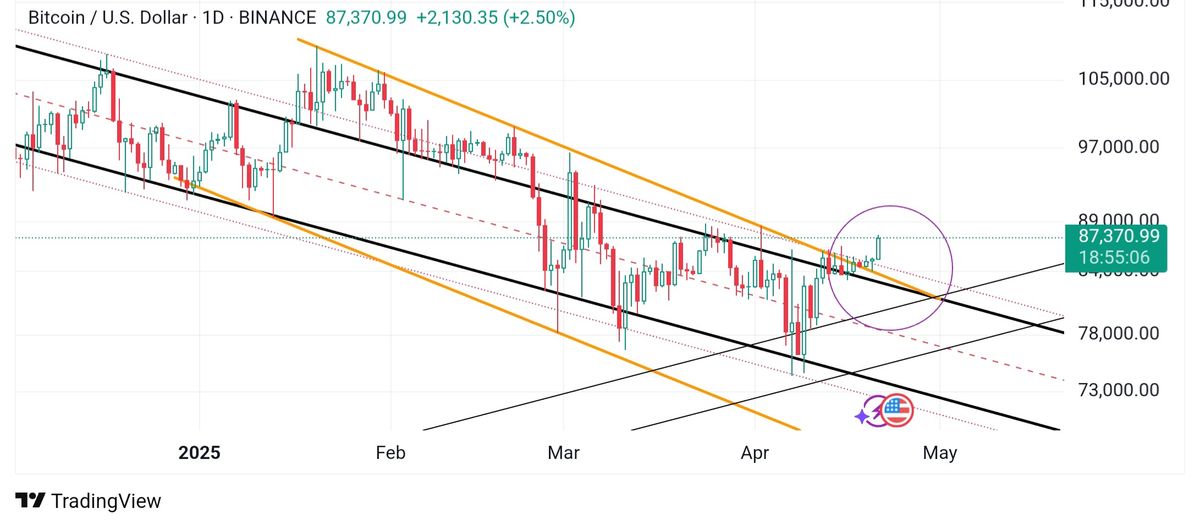Click the Feb label on time axis
Viewport: 1200px width, 527px height.
click(390, 453)
